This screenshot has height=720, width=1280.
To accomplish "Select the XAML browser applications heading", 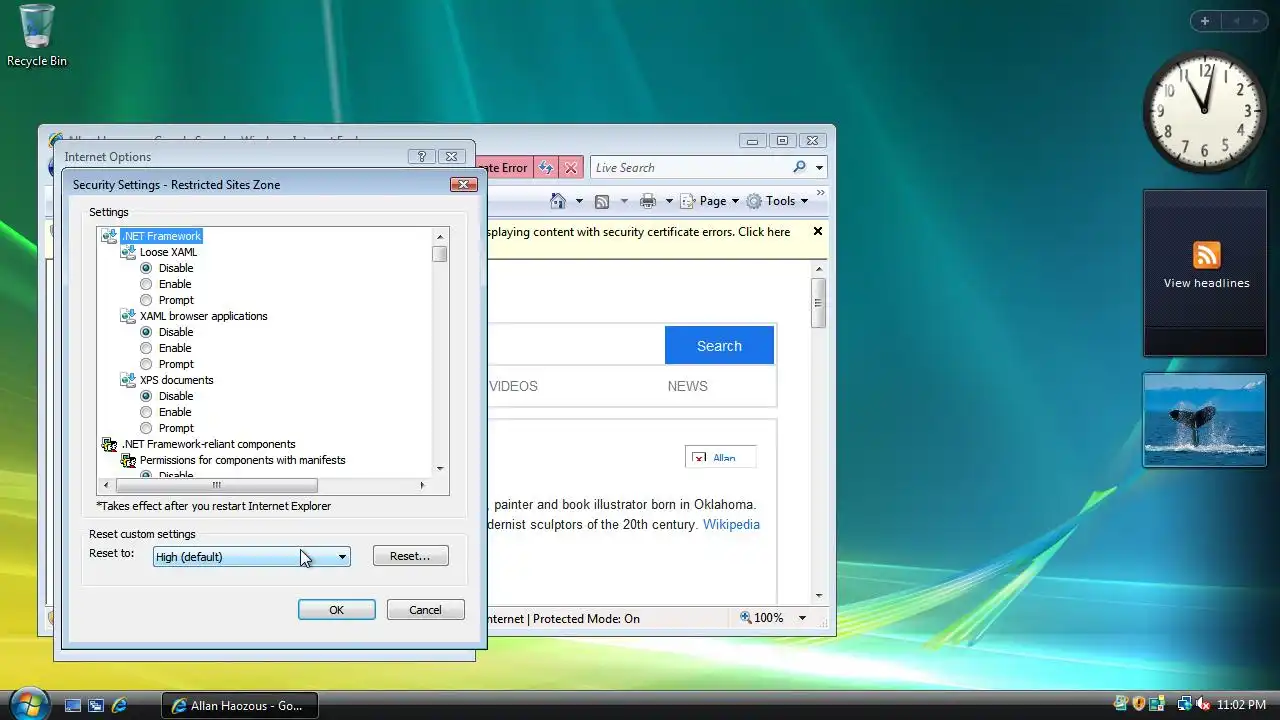I will 203,316.
